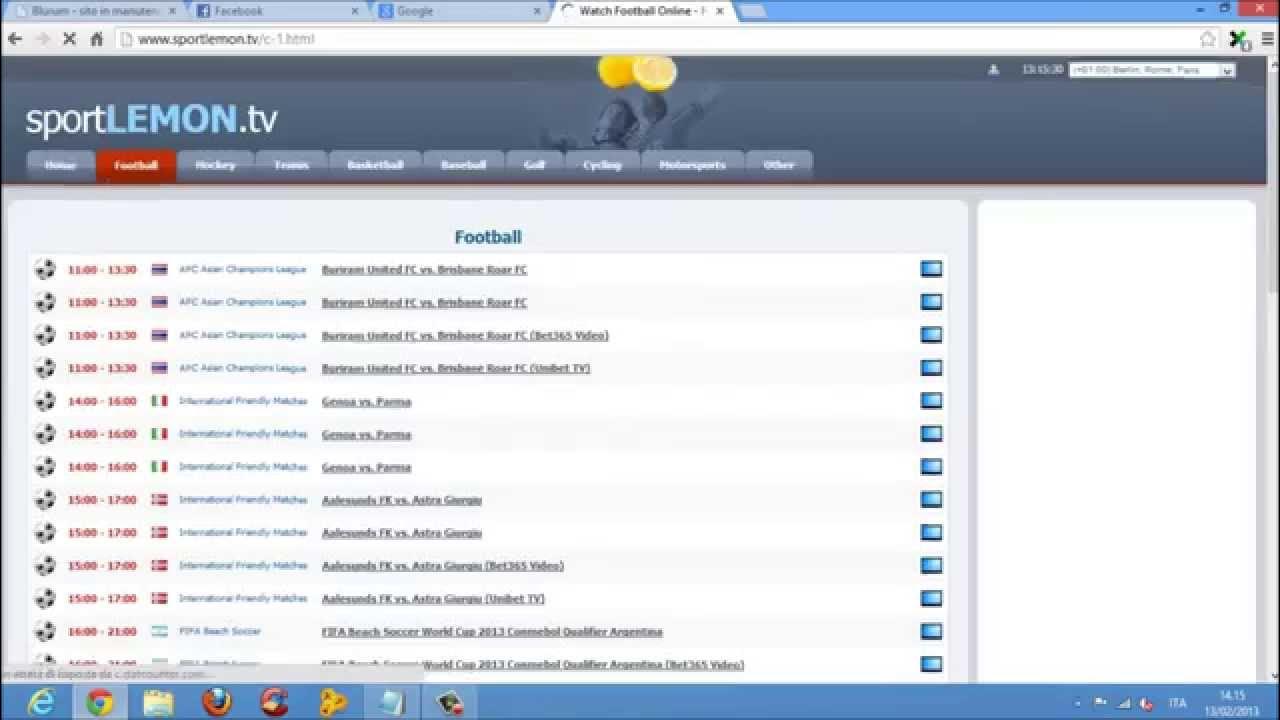Open the TV stream icon for Buriram United Bet365 Video row

[x=931, y=335]
